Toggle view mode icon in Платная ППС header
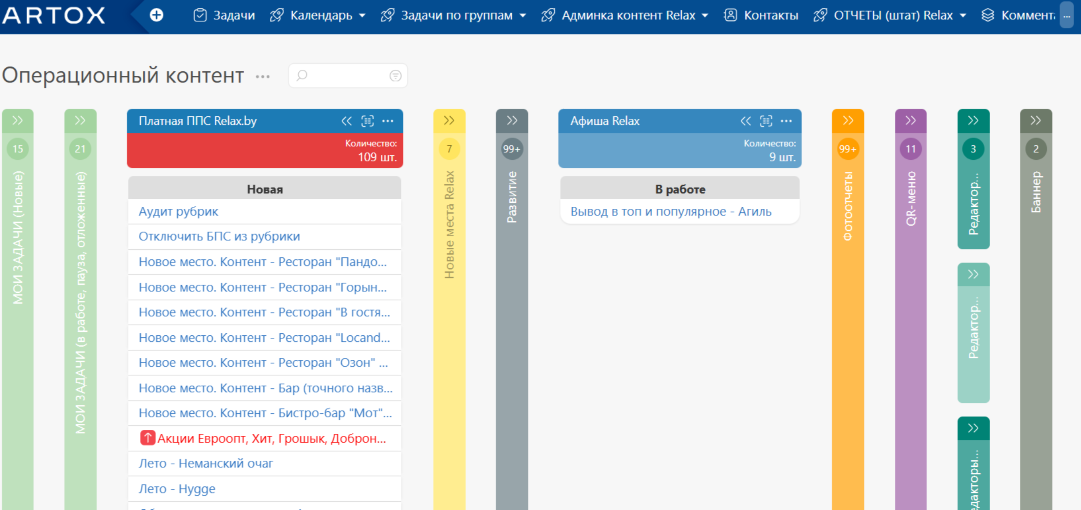The height and width of the screenshot is (510, 1081). coord(367,121)
